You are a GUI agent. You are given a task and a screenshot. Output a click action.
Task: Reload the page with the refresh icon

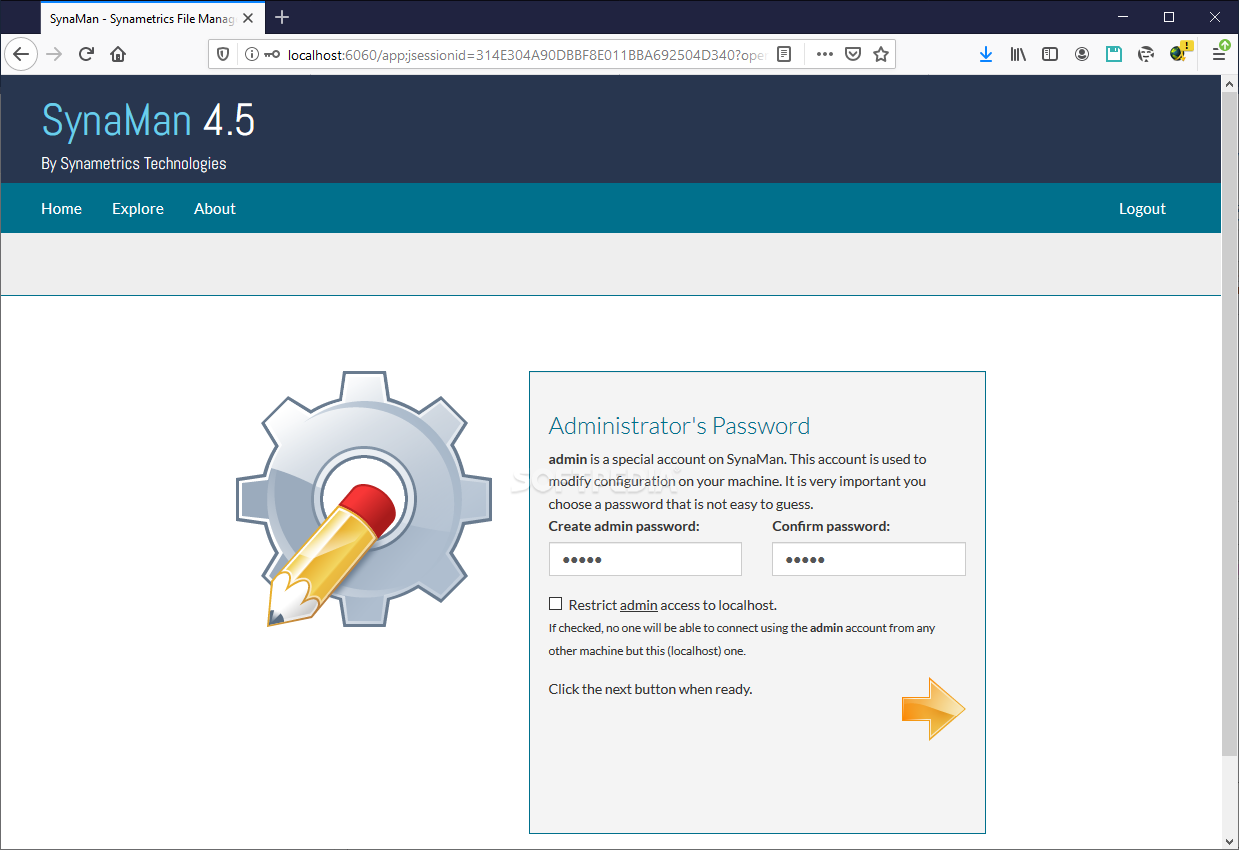(86, 54)
